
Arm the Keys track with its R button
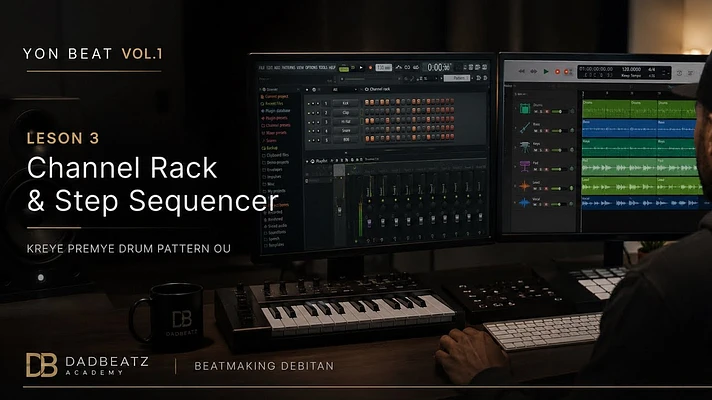[x=546, y=150]
